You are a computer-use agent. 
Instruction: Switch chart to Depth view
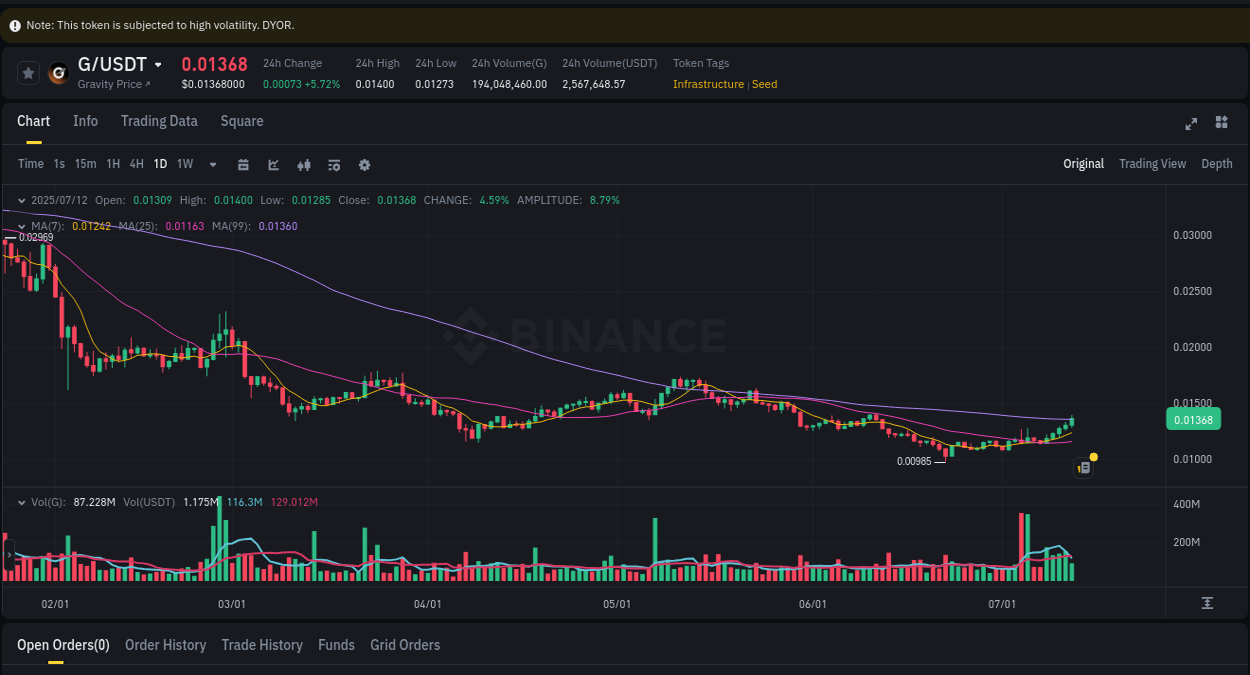coord(1217,163)
